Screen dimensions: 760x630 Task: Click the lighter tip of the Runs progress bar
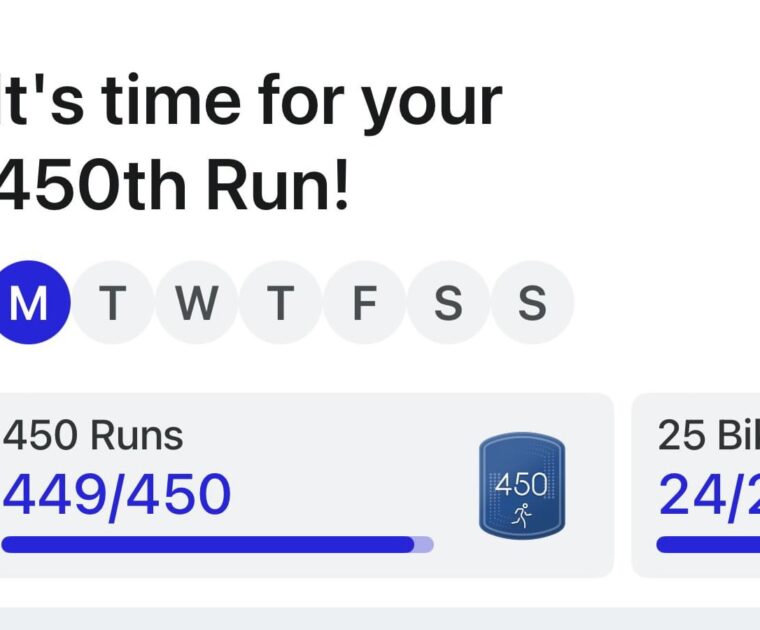pyautogui.click(x=424, y=545)
